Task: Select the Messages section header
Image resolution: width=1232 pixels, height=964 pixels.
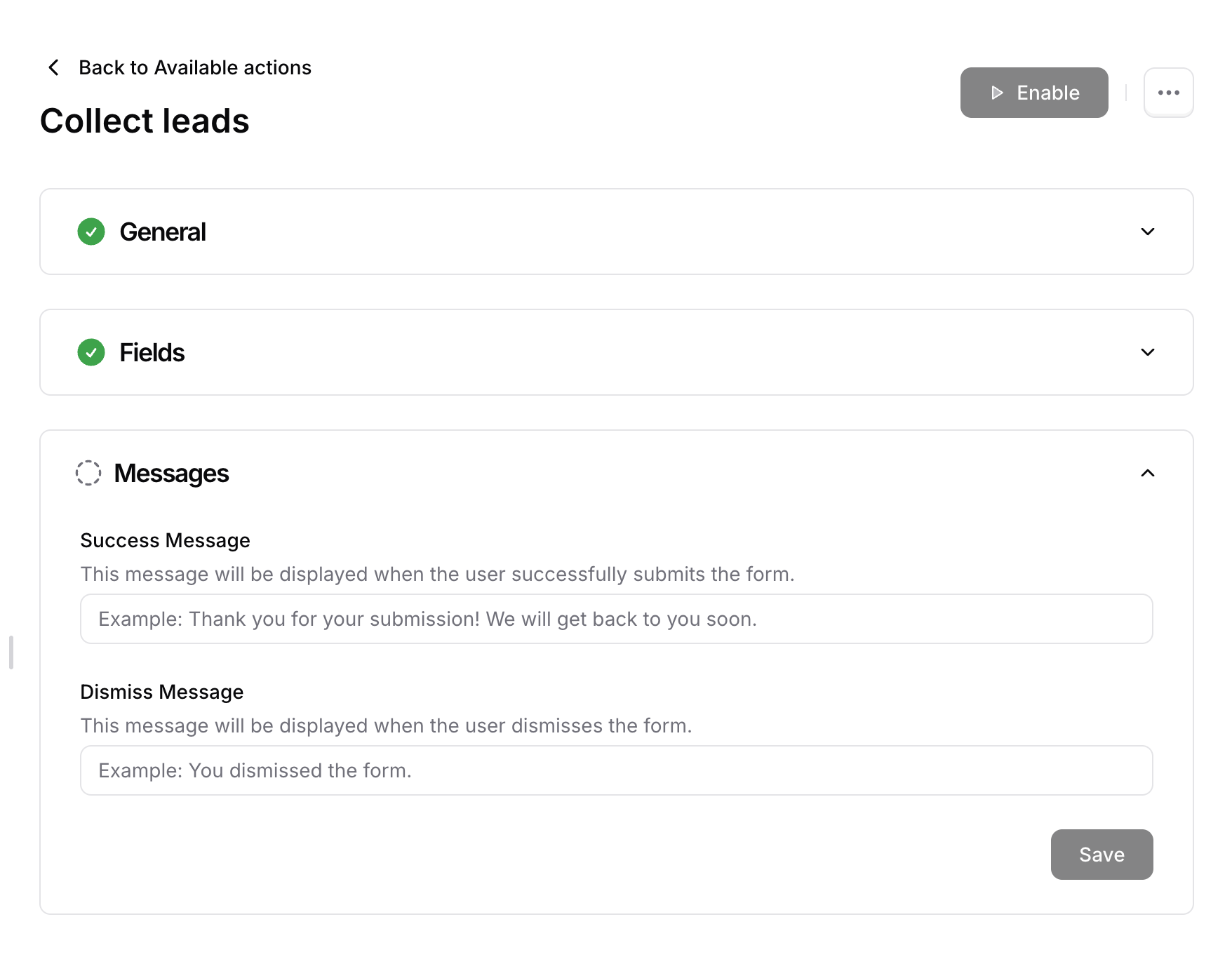Action: 172,474
